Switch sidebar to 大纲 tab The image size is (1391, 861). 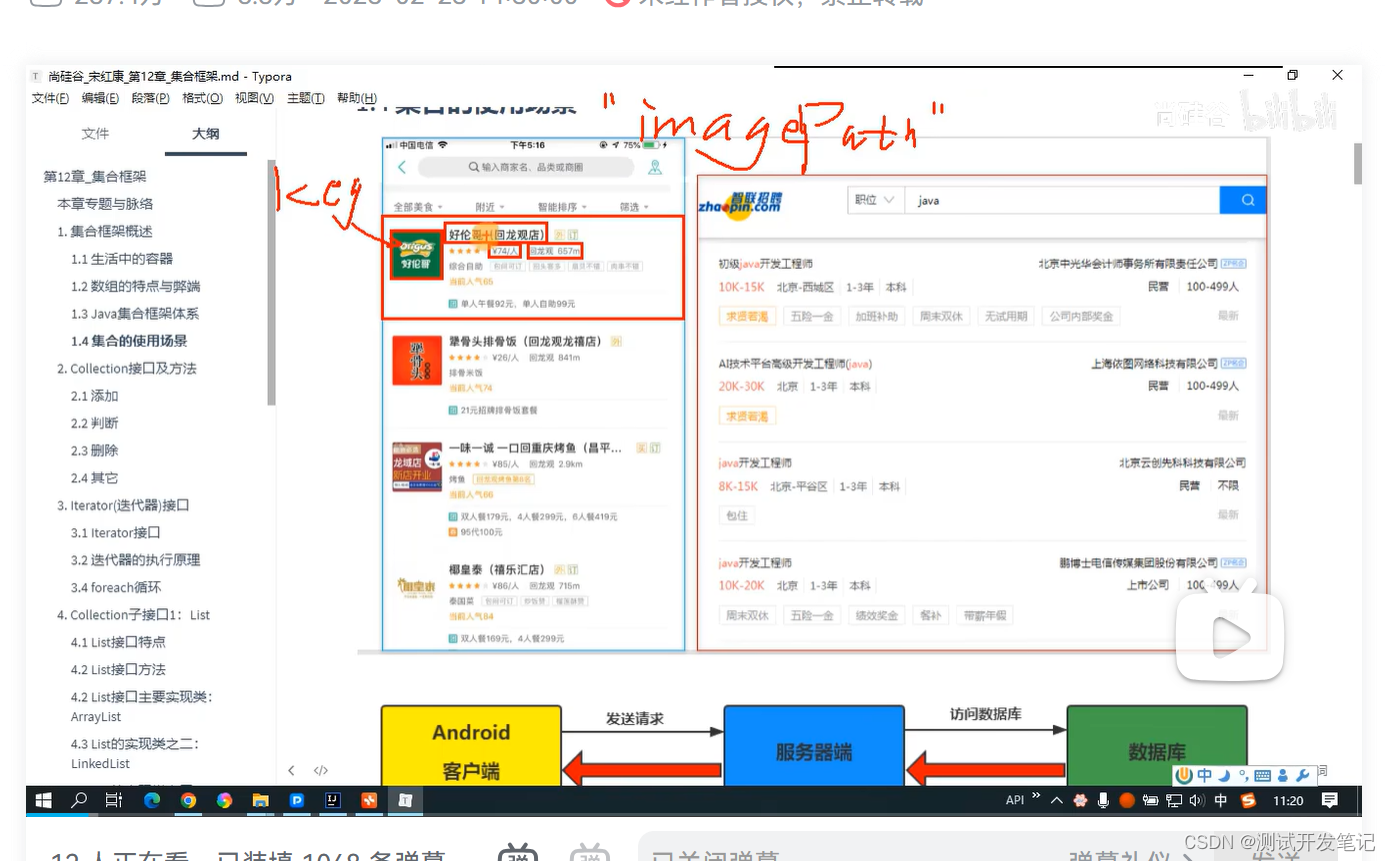click(x=206, y=134)
